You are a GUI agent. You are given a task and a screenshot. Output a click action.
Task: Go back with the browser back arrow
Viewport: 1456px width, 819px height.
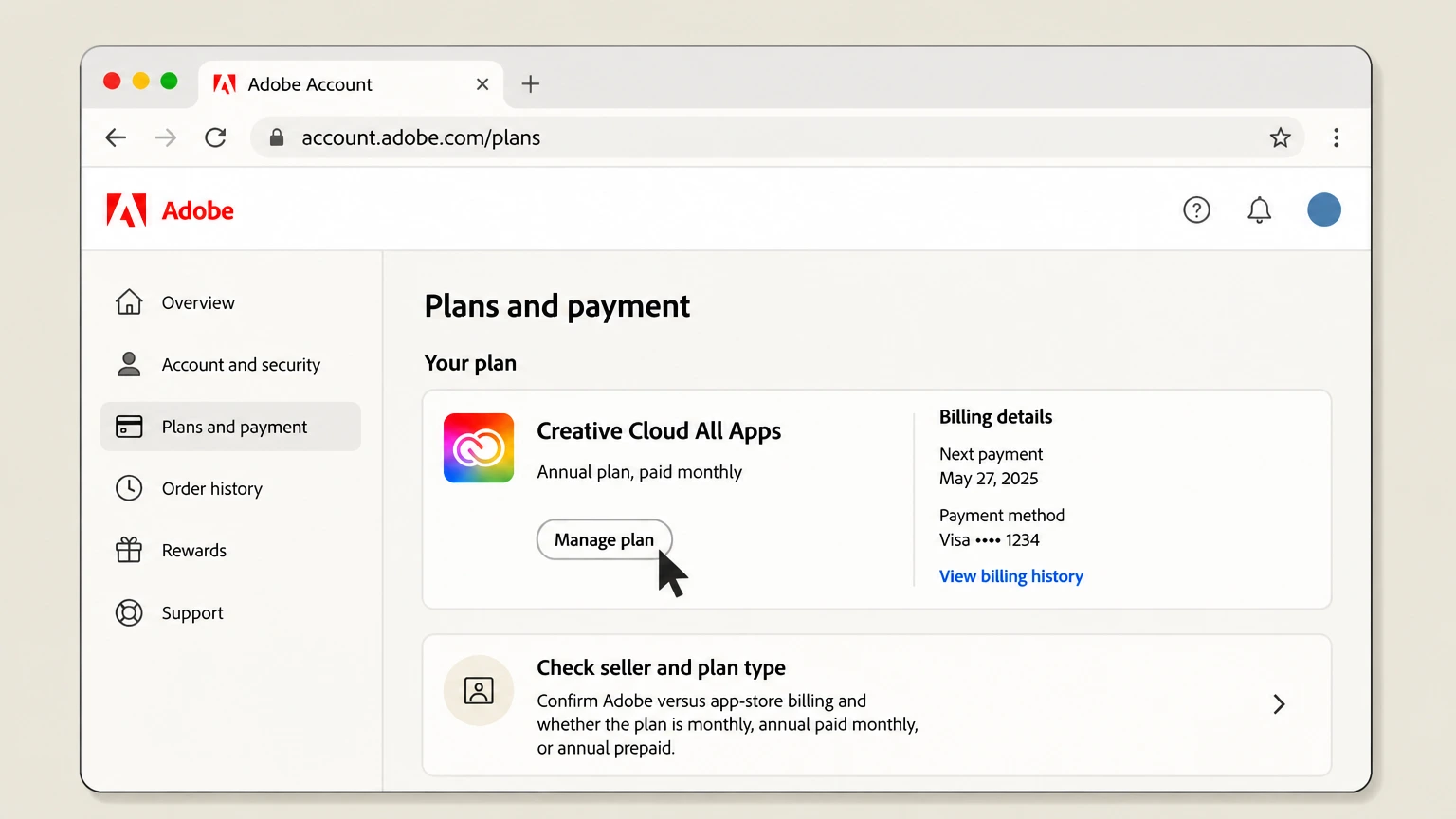(116, 137)
